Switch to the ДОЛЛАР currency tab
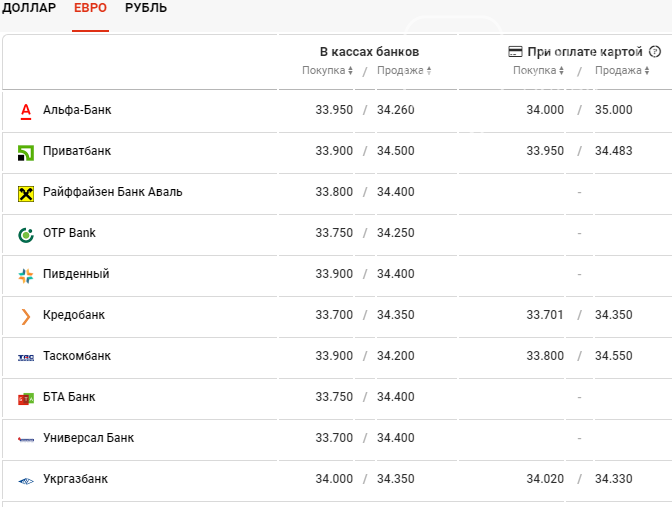Image resolution: width=672 pixels, height=507 pixels. (x=29, y=8)
